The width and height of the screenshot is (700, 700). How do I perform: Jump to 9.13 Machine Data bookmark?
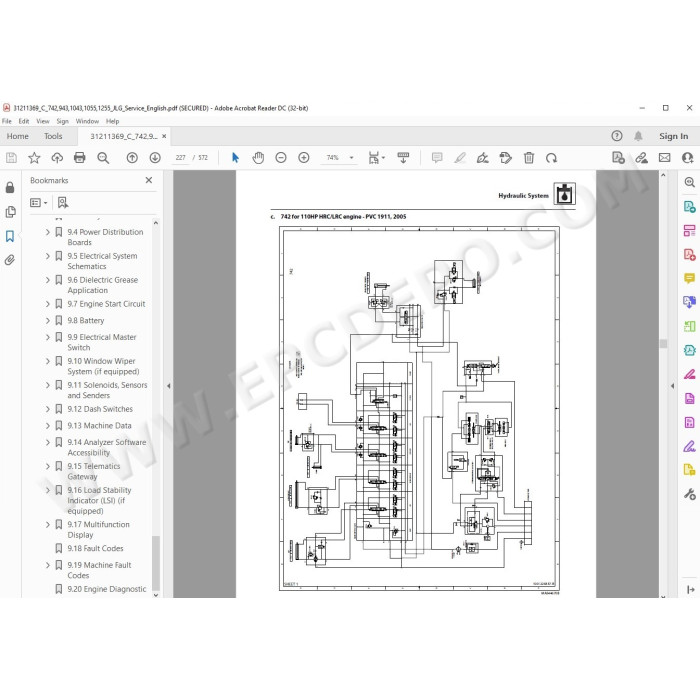[x=99, y=425]
